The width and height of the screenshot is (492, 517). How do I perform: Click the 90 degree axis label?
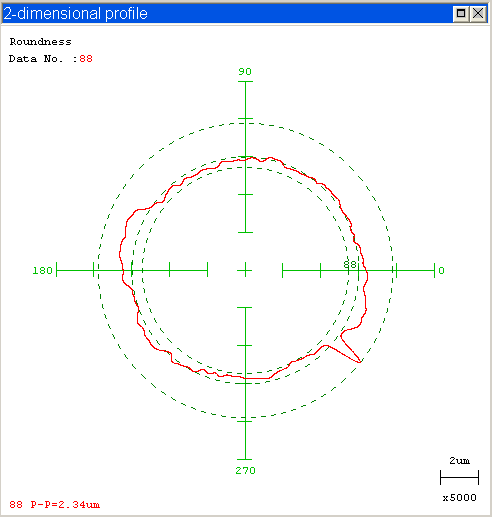[245, 71]
